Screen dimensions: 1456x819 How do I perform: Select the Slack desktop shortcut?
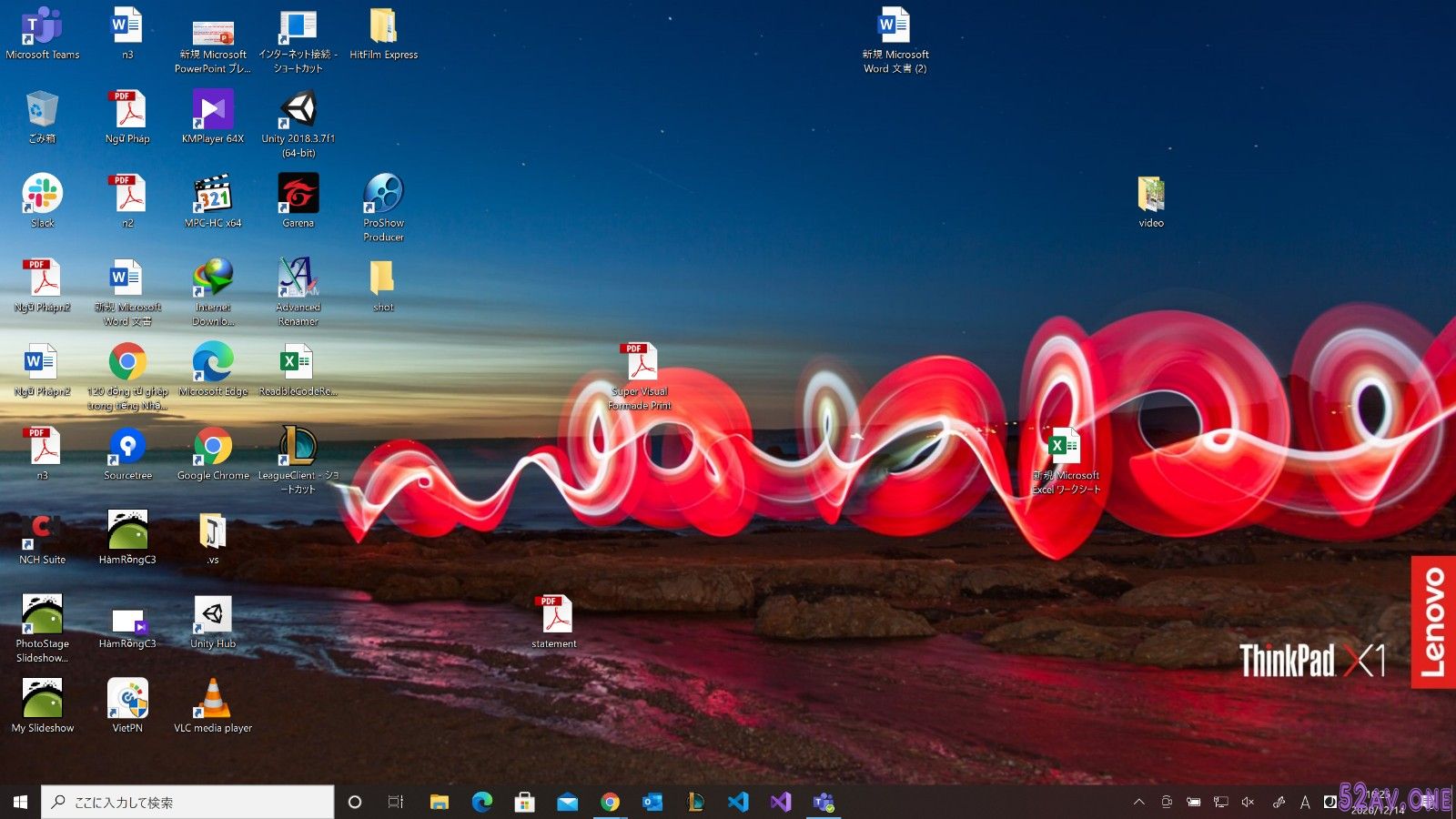[42, 195]
